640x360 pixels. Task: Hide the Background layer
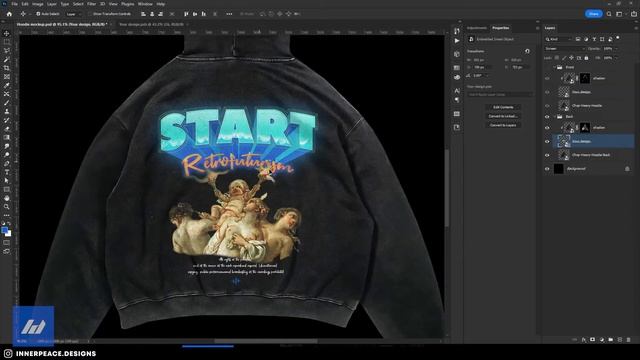(x=547, y=169)
